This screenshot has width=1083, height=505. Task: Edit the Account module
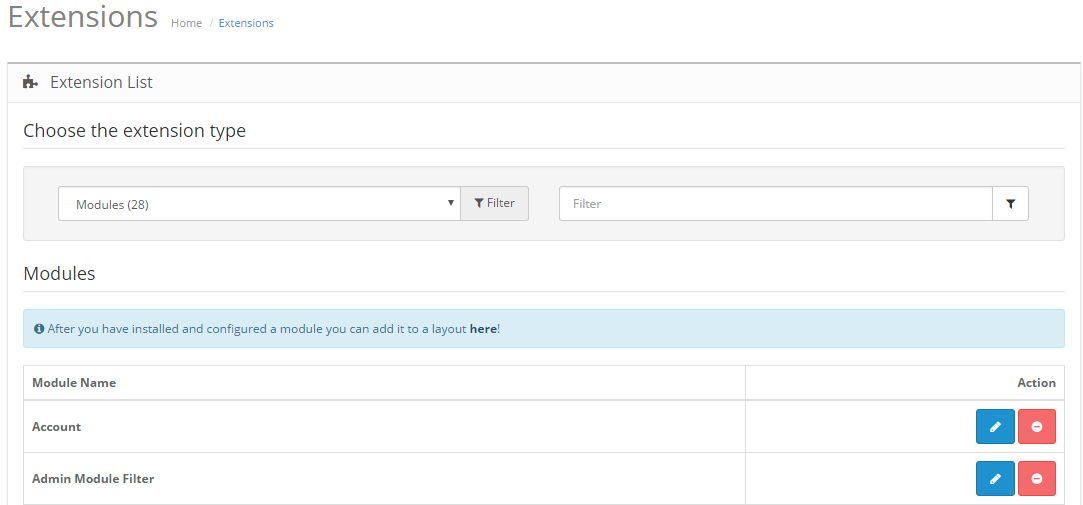[995, 426]
